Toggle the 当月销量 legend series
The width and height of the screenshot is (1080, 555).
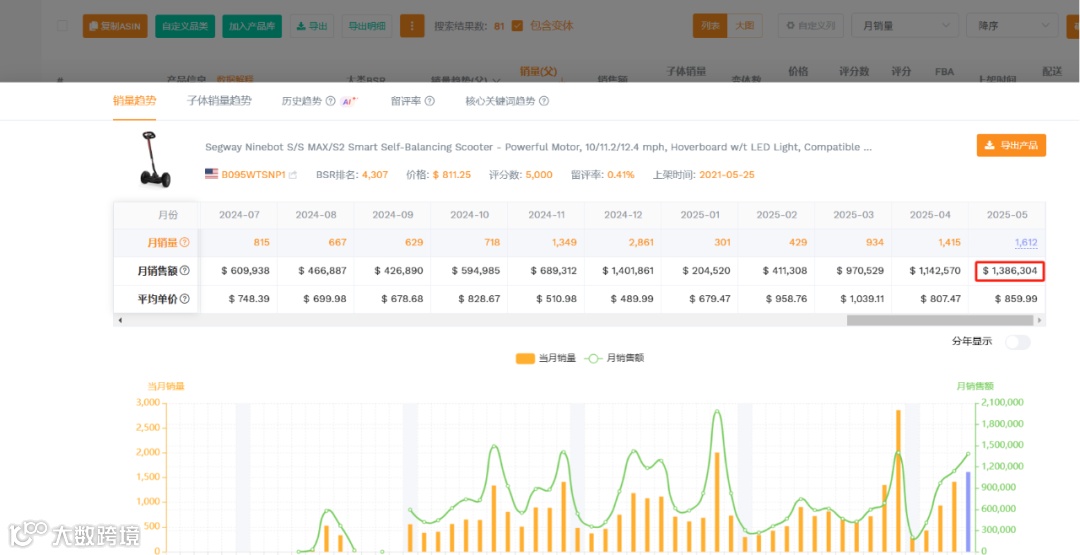pos(546,358)
